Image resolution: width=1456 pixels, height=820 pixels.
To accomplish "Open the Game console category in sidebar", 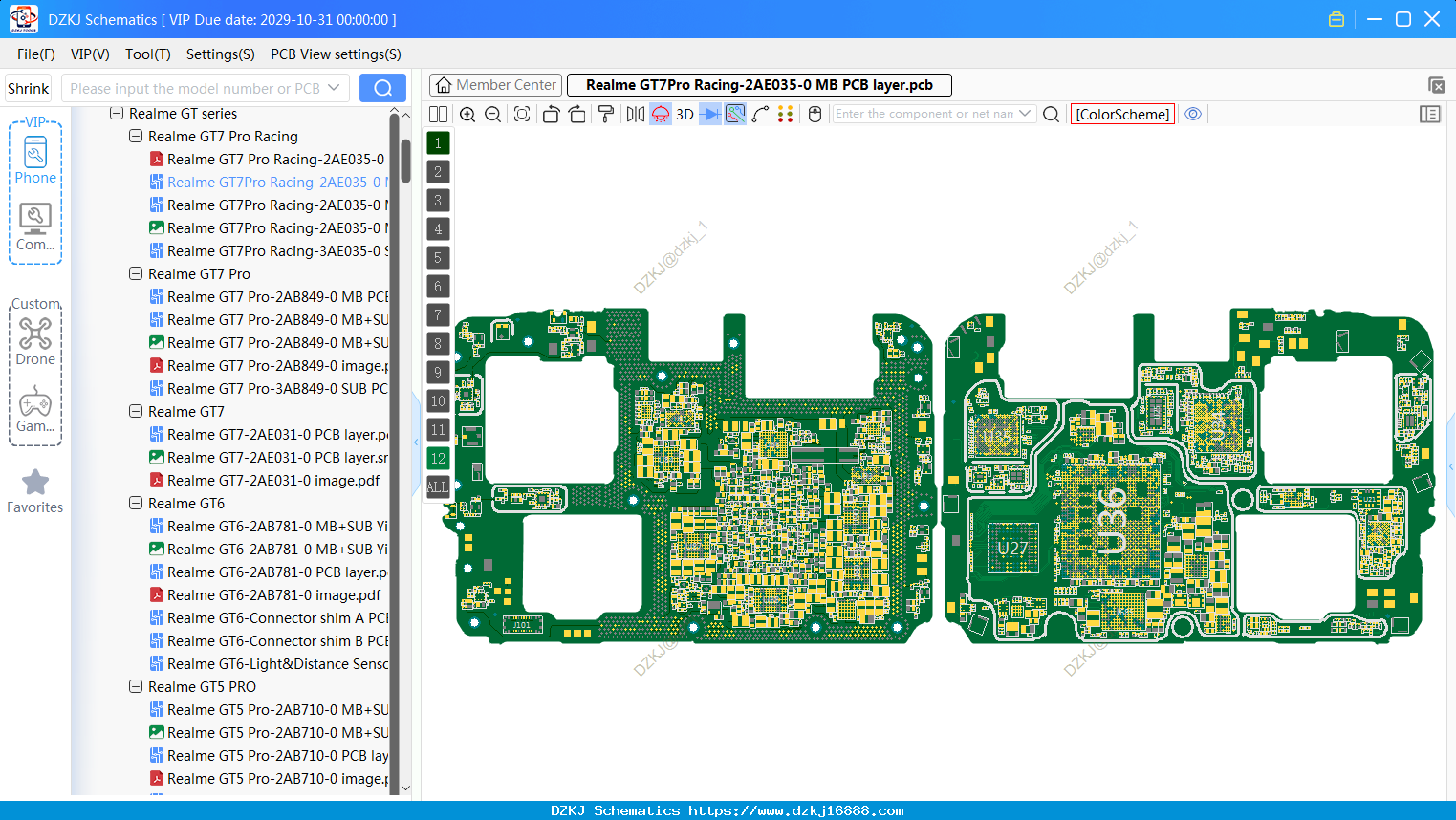I will tap(35, 409).
